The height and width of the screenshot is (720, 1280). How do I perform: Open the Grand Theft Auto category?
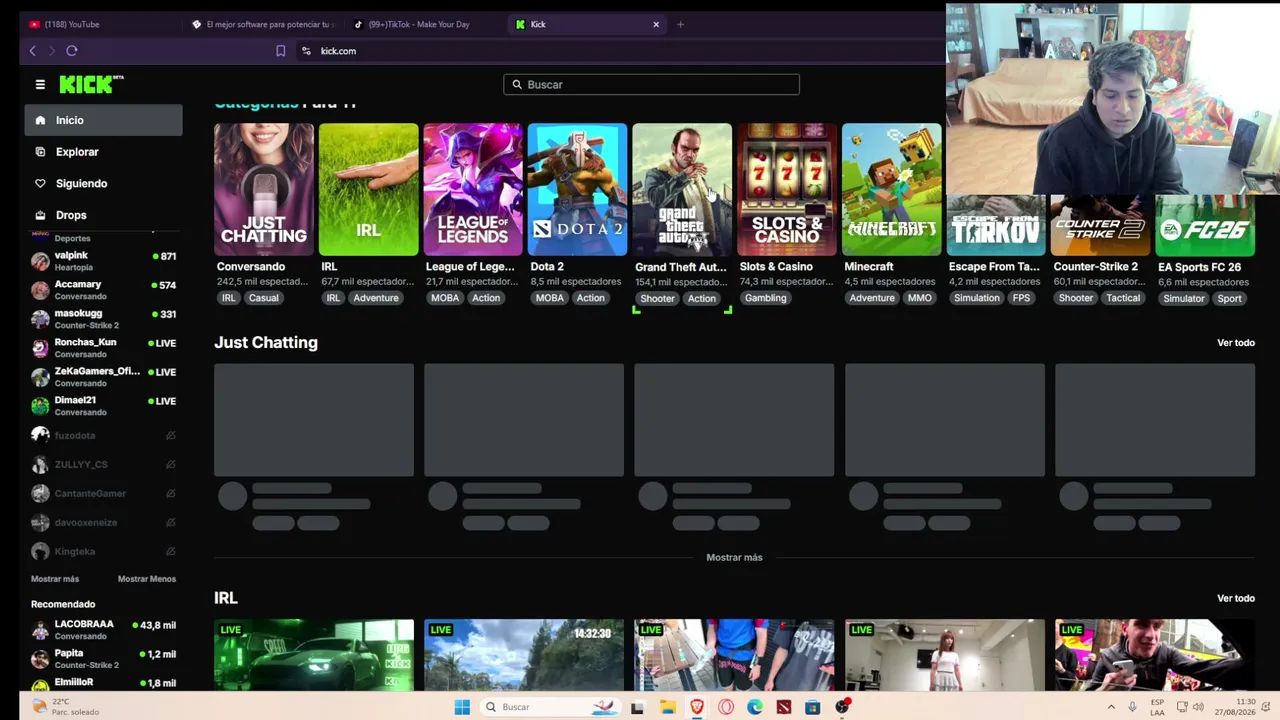(682, 190)
